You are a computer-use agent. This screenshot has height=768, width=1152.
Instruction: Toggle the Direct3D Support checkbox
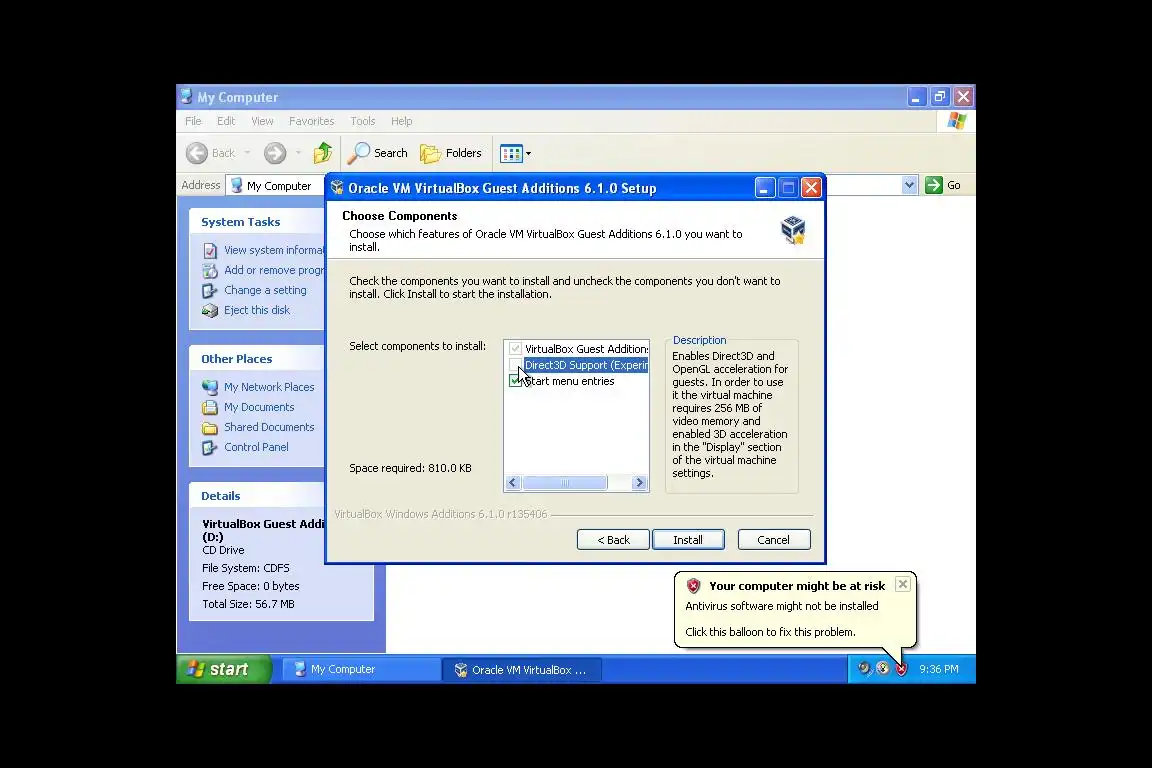tap(515, 365)
